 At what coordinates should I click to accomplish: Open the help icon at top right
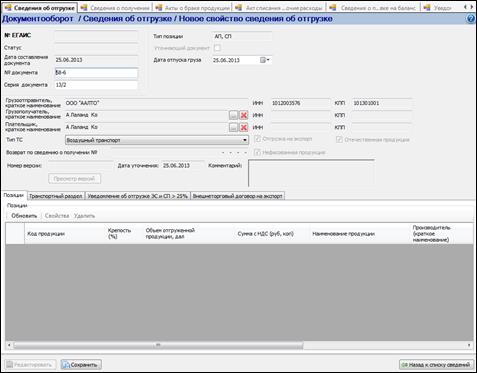[x=471, y=19]
